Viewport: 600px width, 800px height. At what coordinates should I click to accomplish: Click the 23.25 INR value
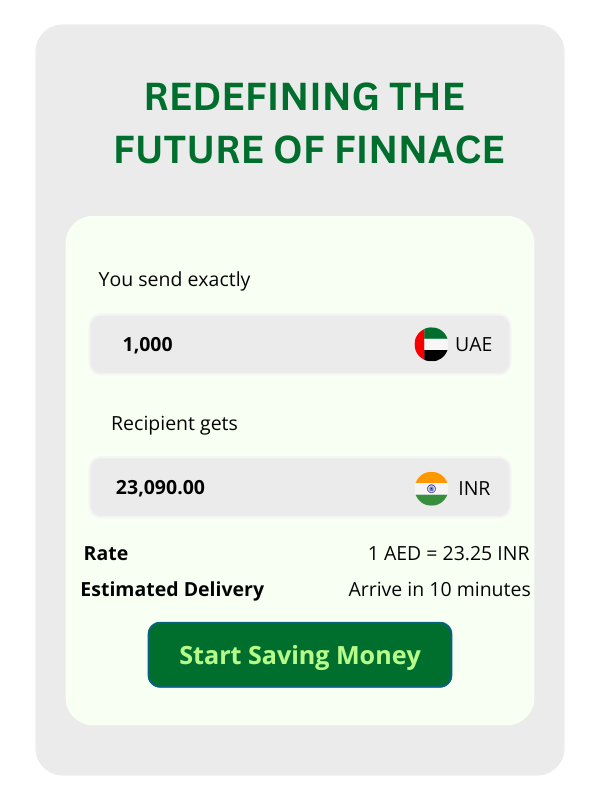point(486,553)
